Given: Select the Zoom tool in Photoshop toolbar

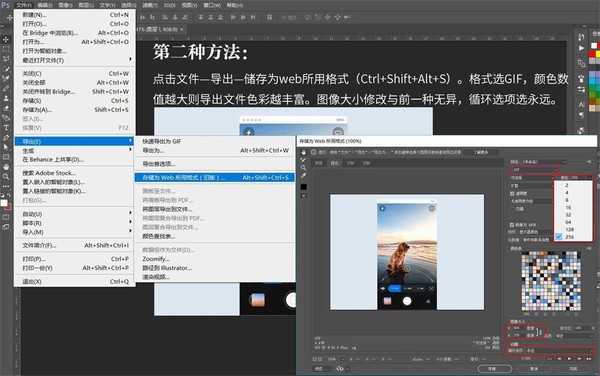Looking at the screenshot, I should pyautogui.click(x=6, y=176).
